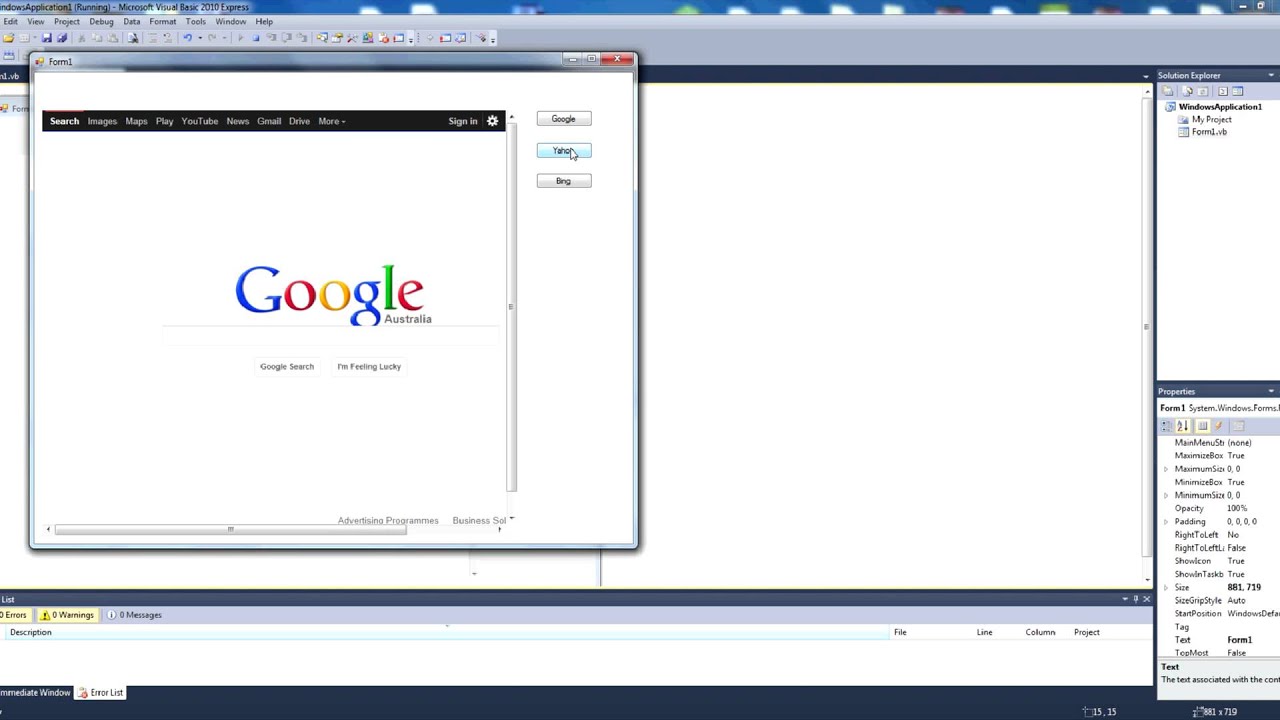Screen dimensions: 1280x720
Task: Open the Format menu
Action: (x=163, y=21)
